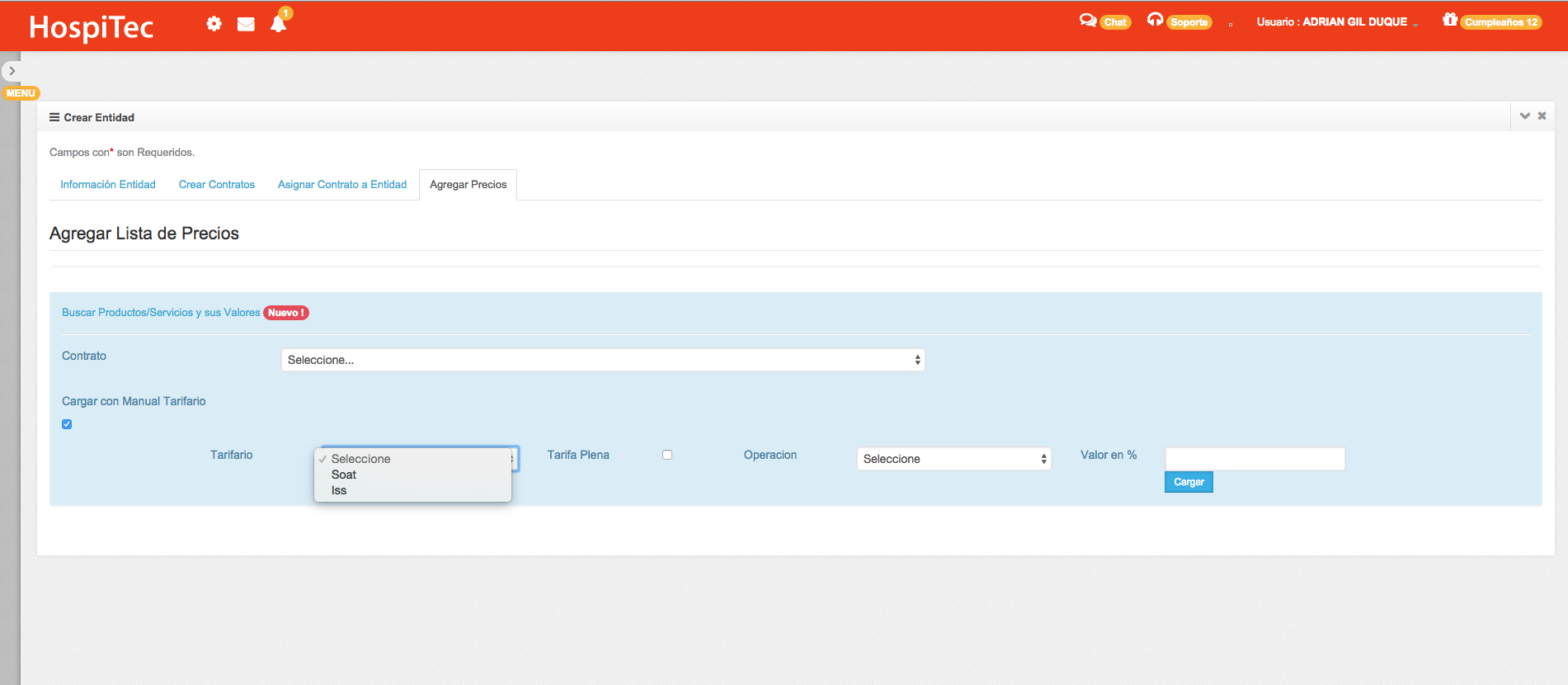
Task: Expand the sidebar with the arrow icon
Action: click(x=12, y=71)
